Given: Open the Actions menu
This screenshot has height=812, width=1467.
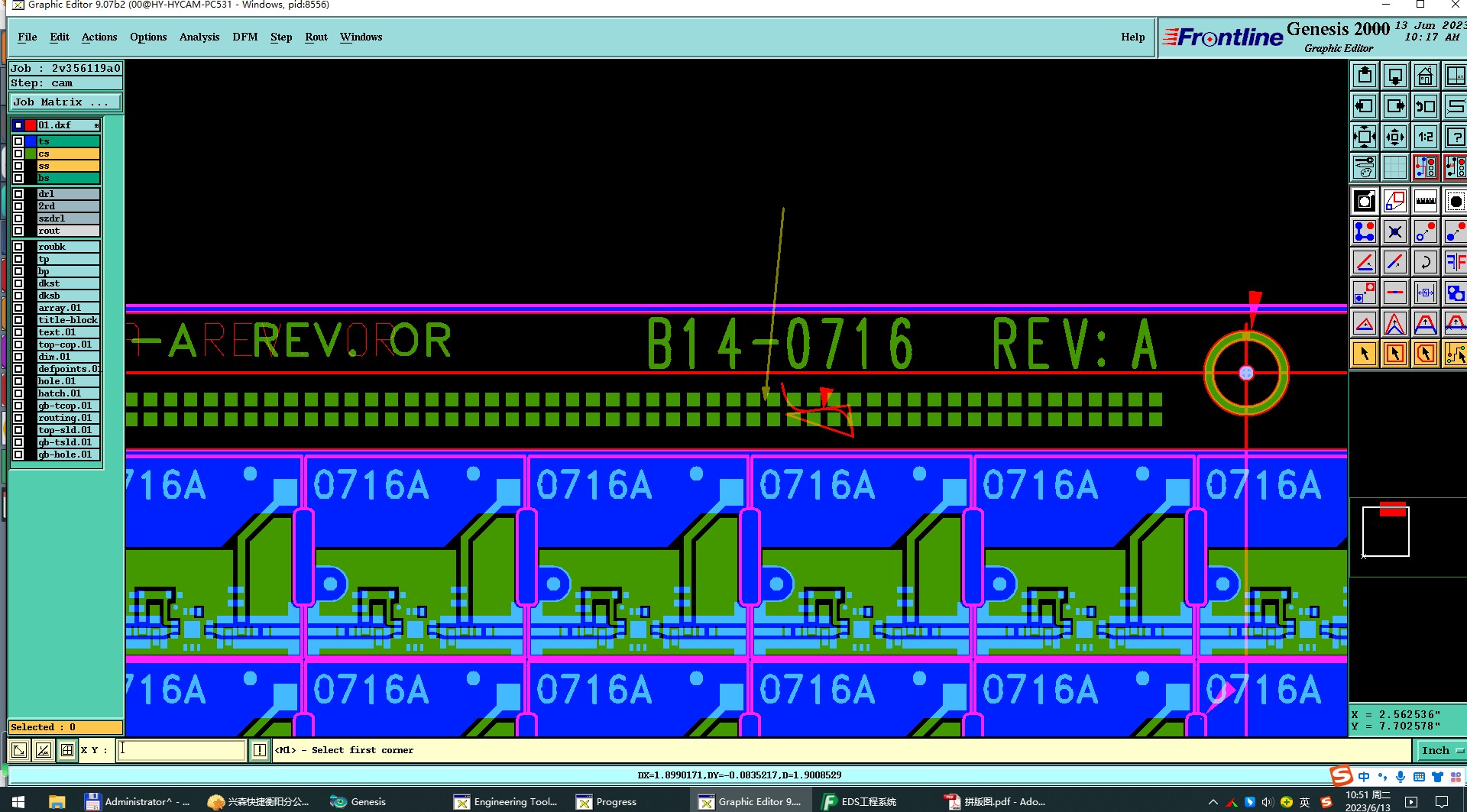Looking at the screenshot, I should pyautogui.click(x=99, y=37).
